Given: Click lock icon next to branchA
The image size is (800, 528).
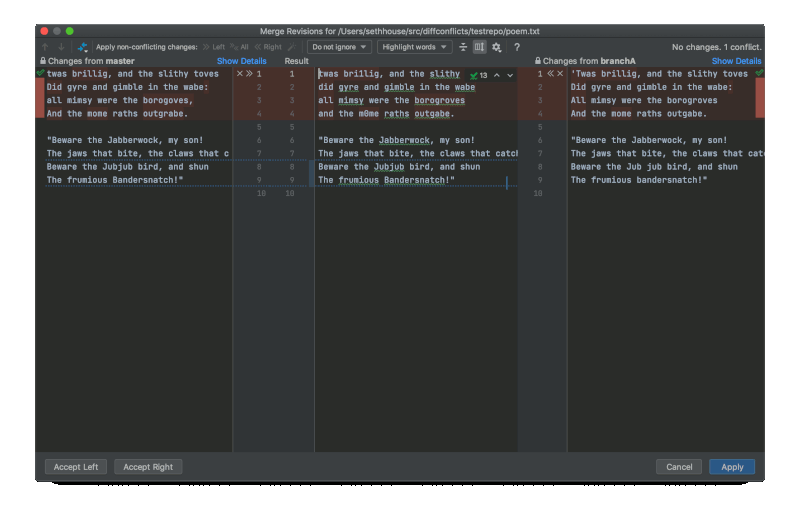Looking at the screenshot, I should coord(538,61).
